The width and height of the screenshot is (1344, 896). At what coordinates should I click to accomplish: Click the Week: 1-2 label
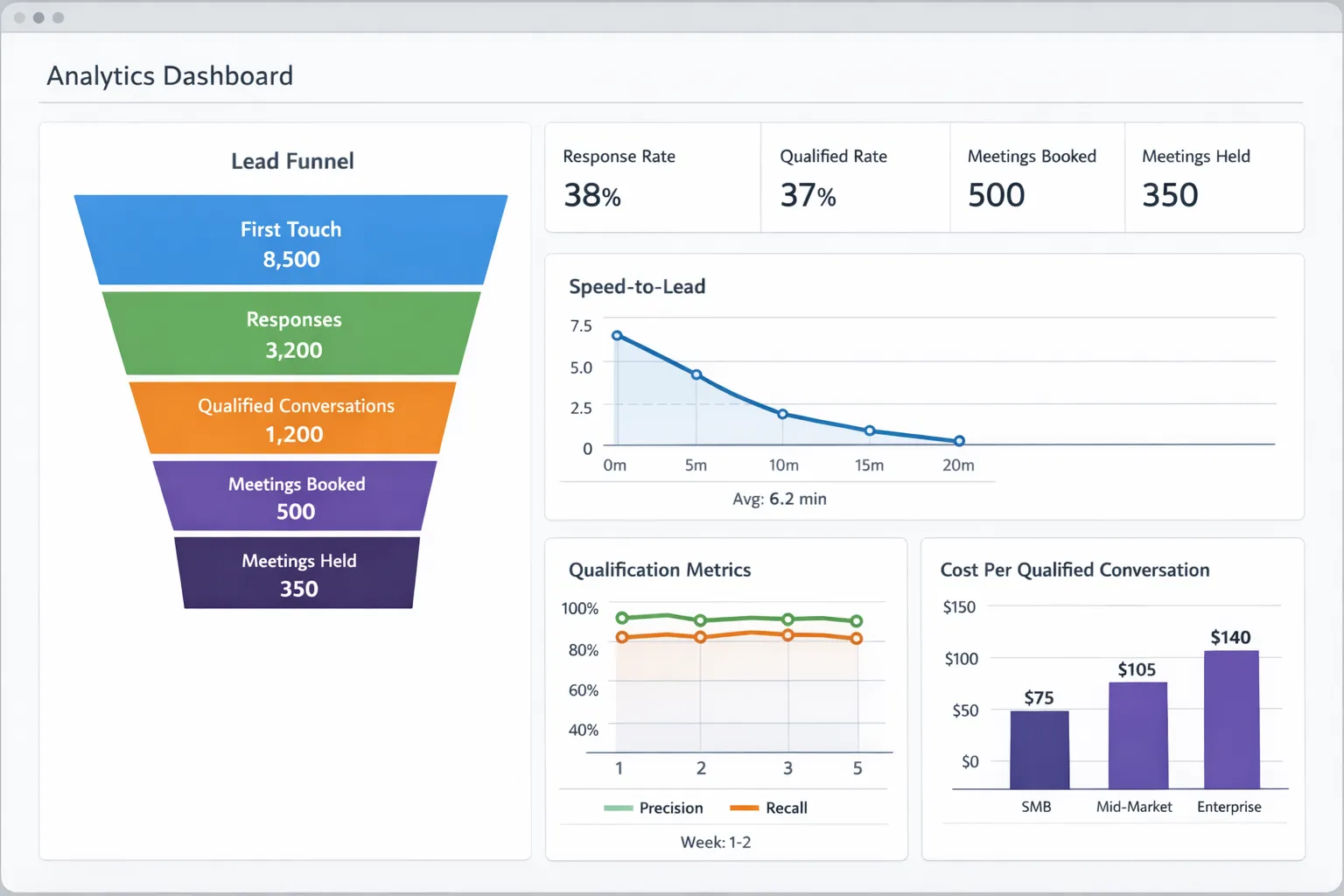pos(715,842)
